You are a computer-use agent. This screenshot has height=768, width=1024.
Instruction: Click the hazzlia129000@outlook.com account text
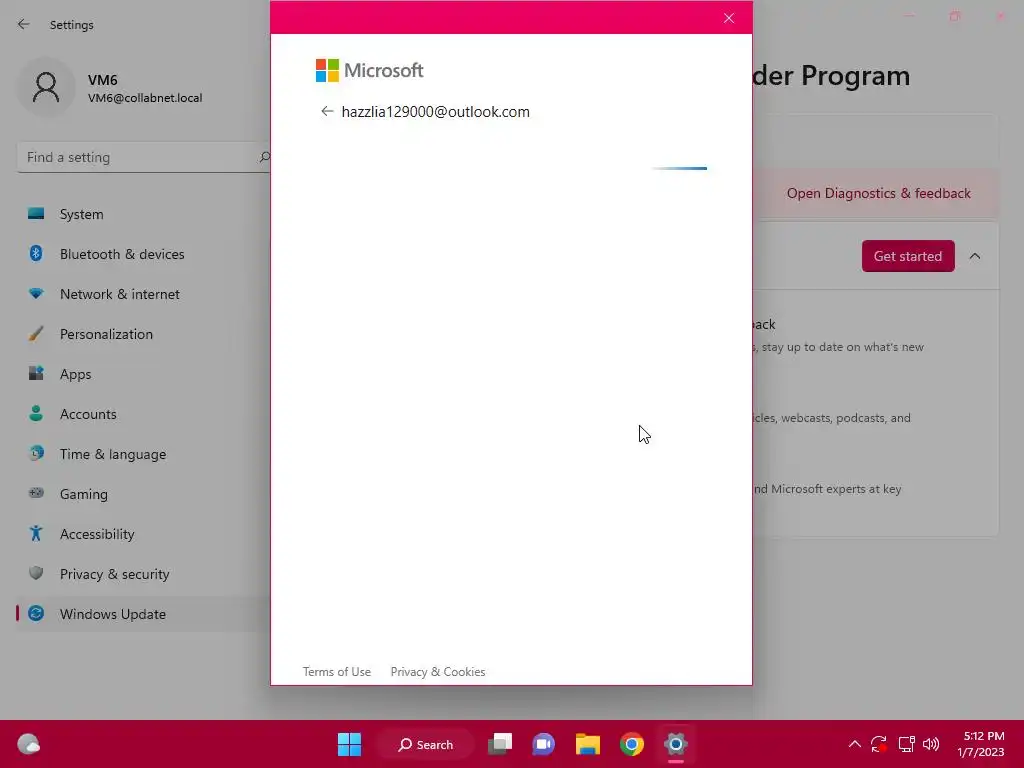pyautogui.click(x=436, y=112)
